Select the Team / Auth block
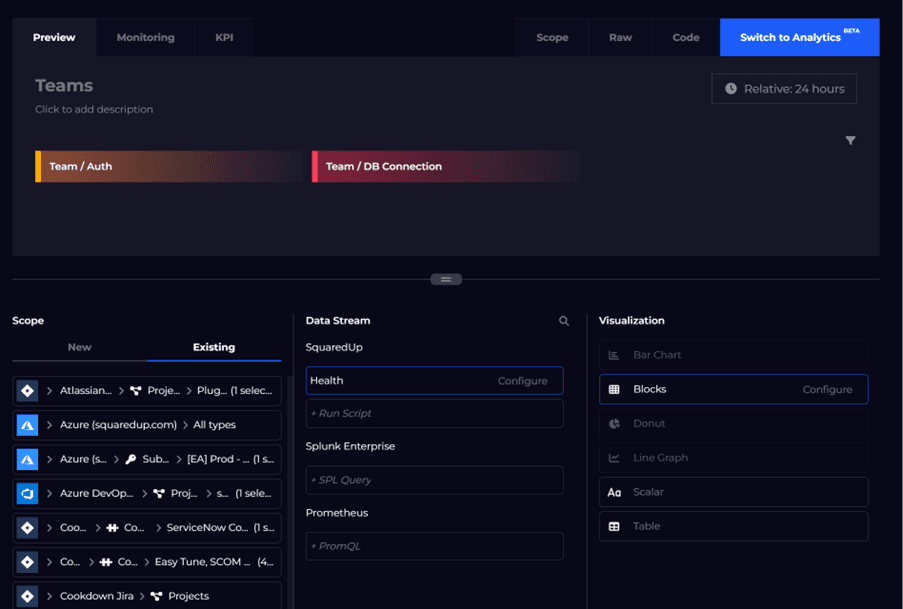The height and width of the screenshot is (609, 903). click(x=169, y=167)
